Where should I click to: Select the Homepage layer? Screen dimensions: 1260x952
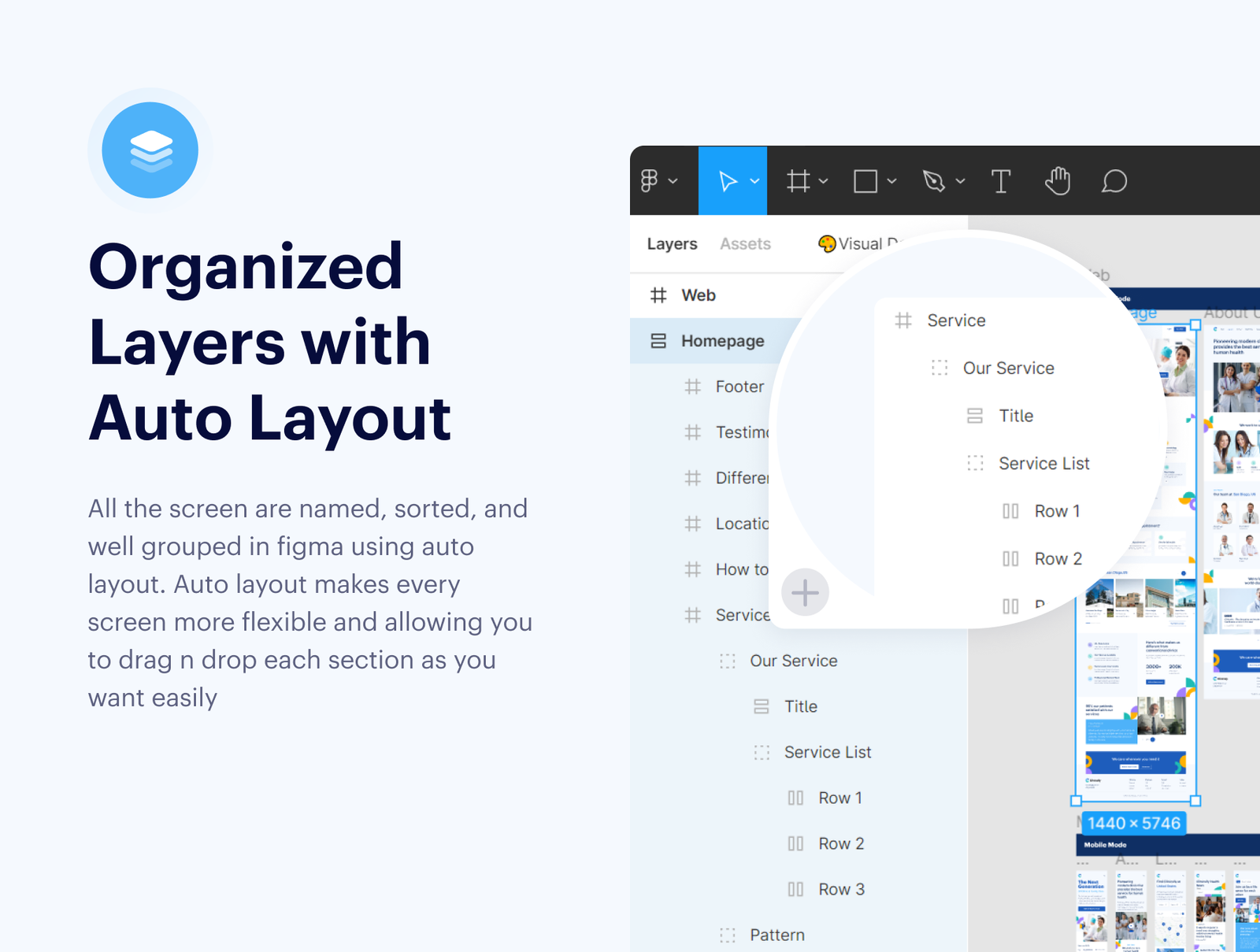(722, 341)
